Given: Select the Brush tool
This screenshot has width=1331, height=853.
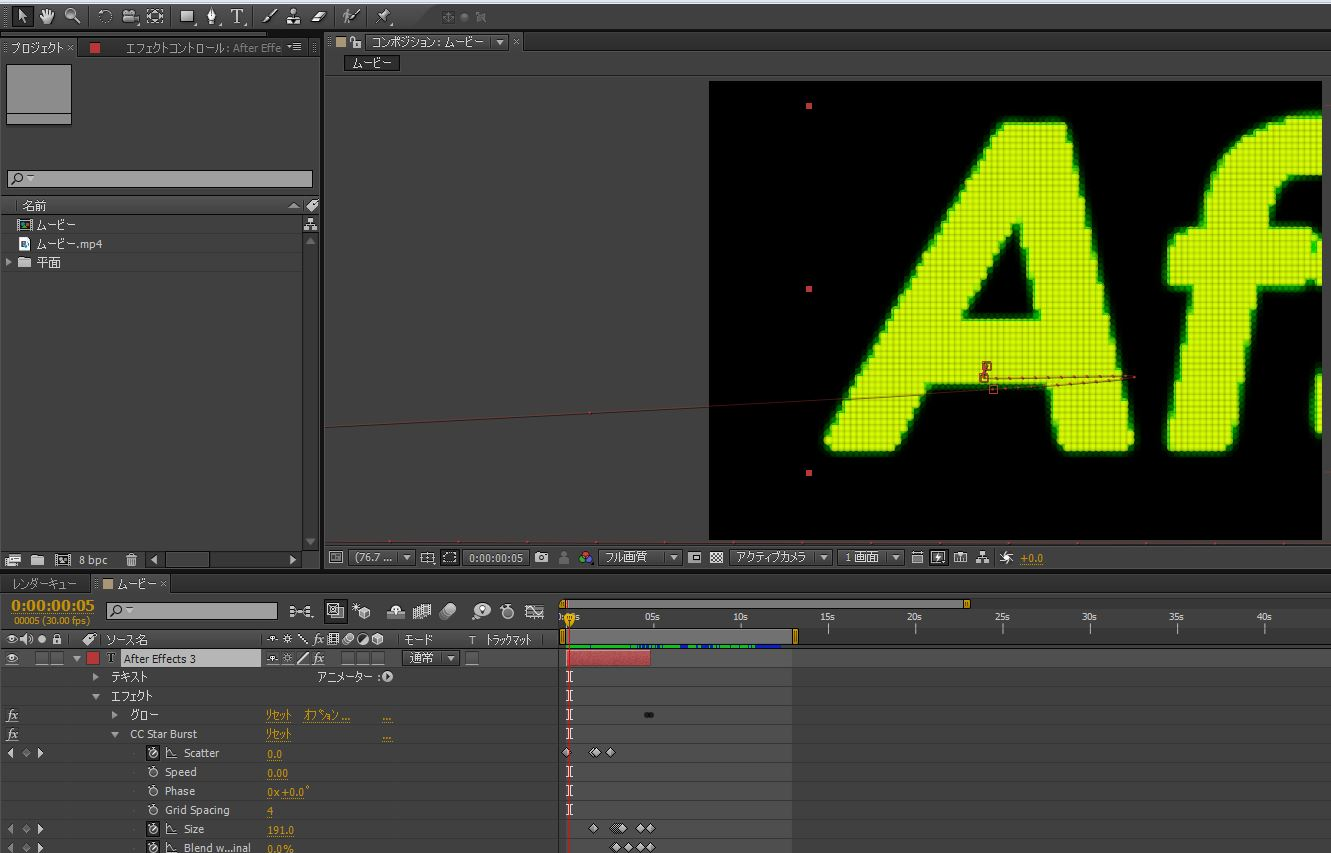Looking at the screenshot, I should click(x=269, y=16).
